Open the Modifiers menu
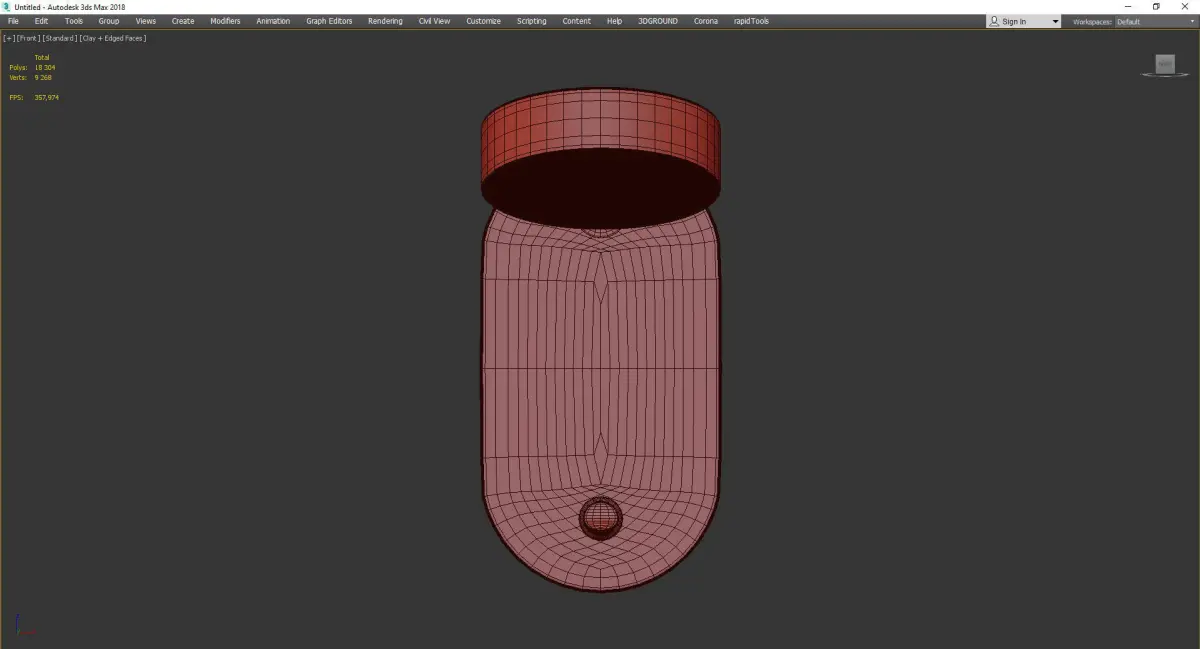The width and height of the screenshot is (1200, 649). coord(225,21)
